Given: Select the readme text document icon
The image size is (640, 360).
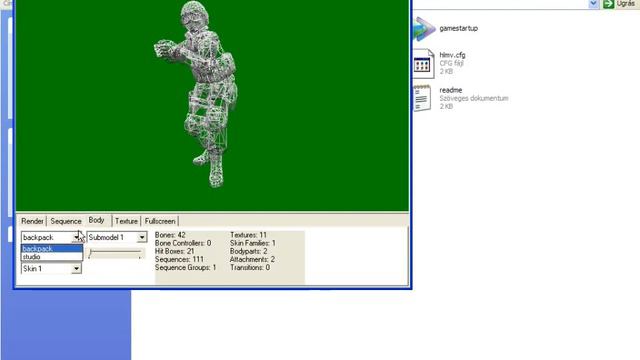Looking at the screenshot, I should 422,98.
